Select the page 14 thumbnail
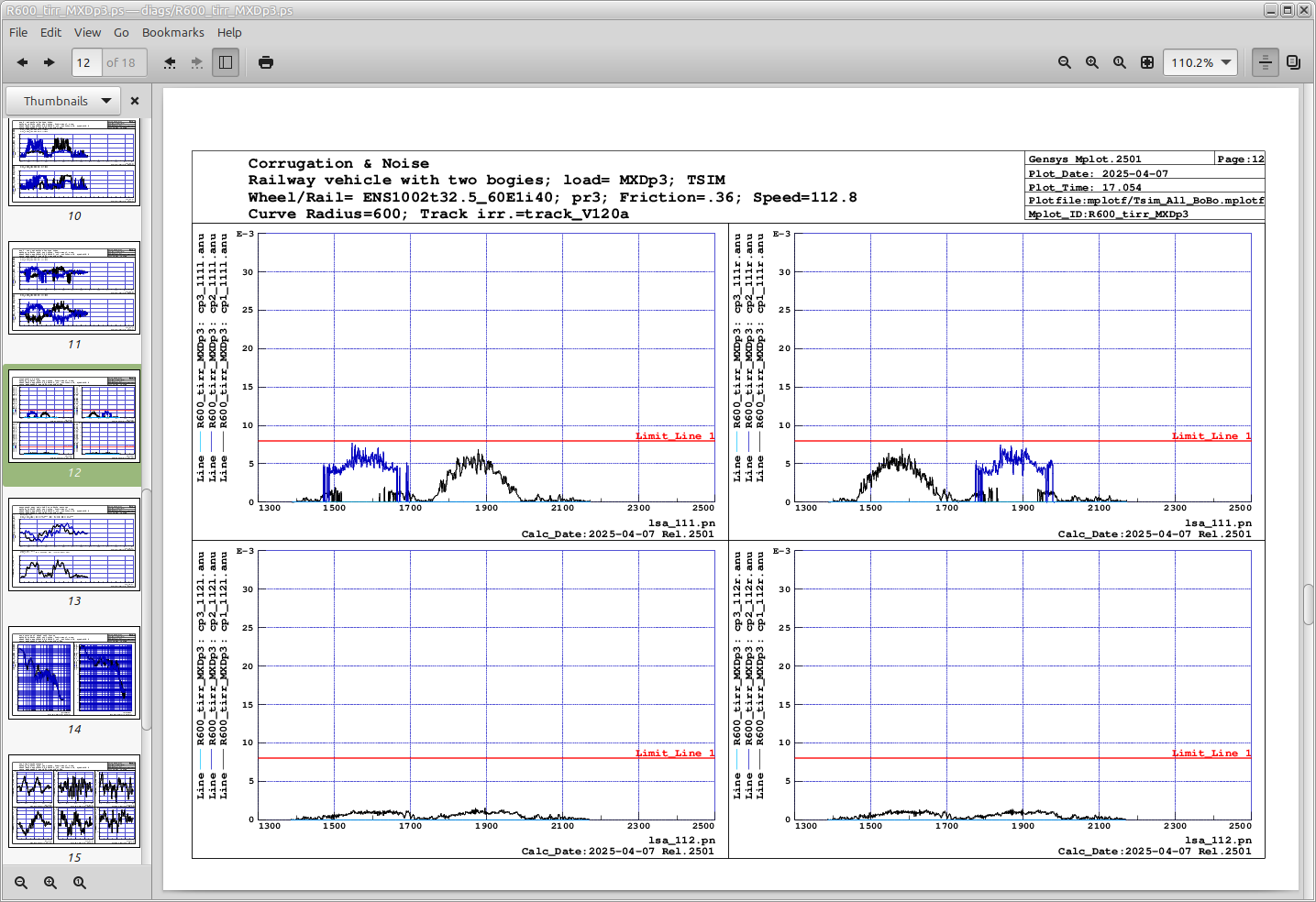 pyautogui.click(x=74, y=673)
